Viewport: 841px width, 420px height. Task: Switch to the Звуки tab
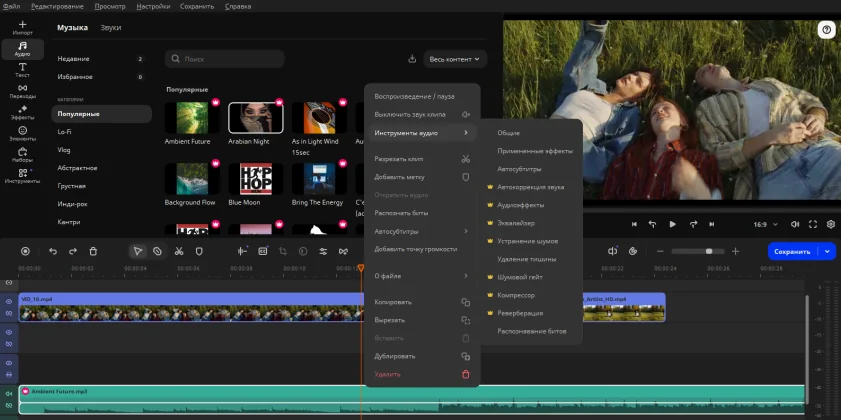[111, 27]
